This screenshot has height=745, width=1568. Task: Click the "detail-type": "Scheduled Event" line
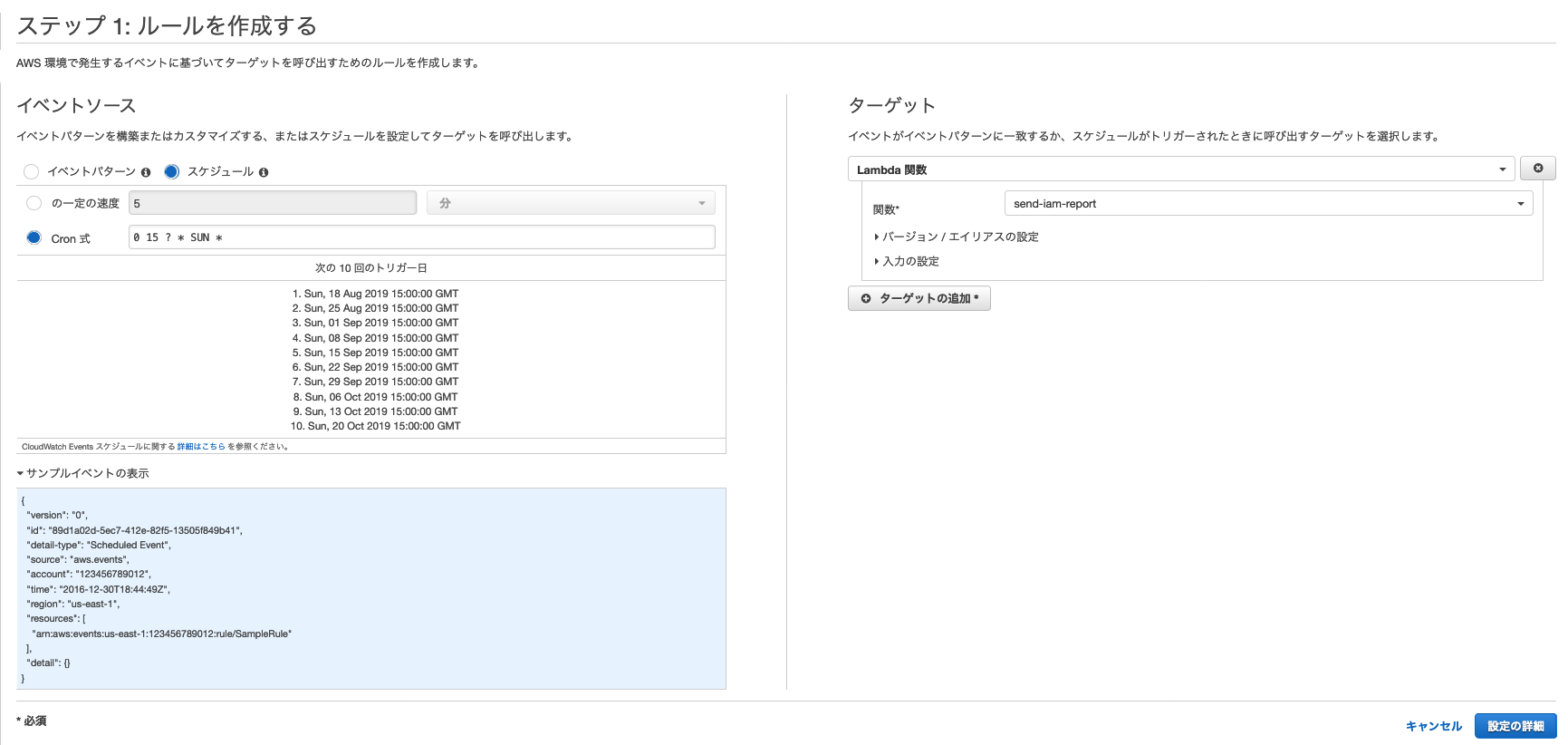tap(99, 545)
